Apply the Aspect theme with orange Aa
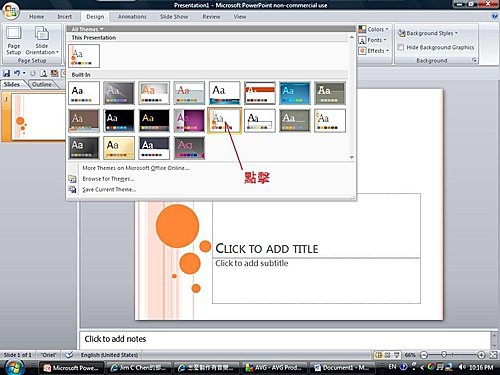This screenshot has height=375, width=500. click(154, 93)
